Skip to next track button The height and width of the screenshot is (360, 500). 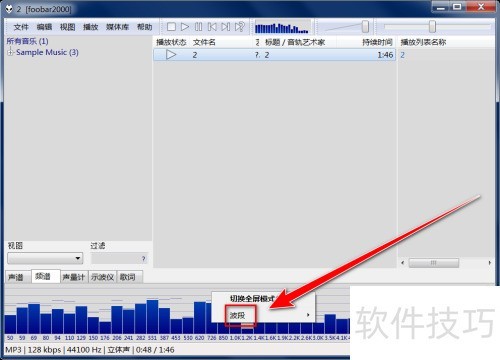[226, 27]
